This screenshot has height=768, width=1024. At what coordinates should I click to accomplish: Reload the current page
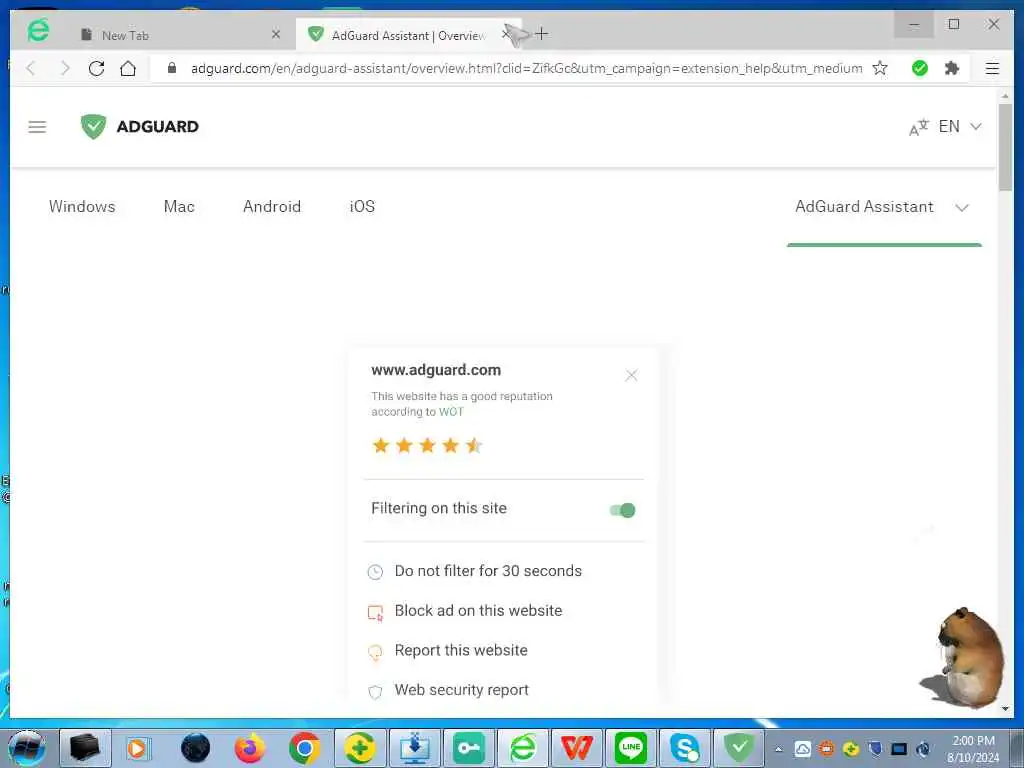[x=97, y=68]
